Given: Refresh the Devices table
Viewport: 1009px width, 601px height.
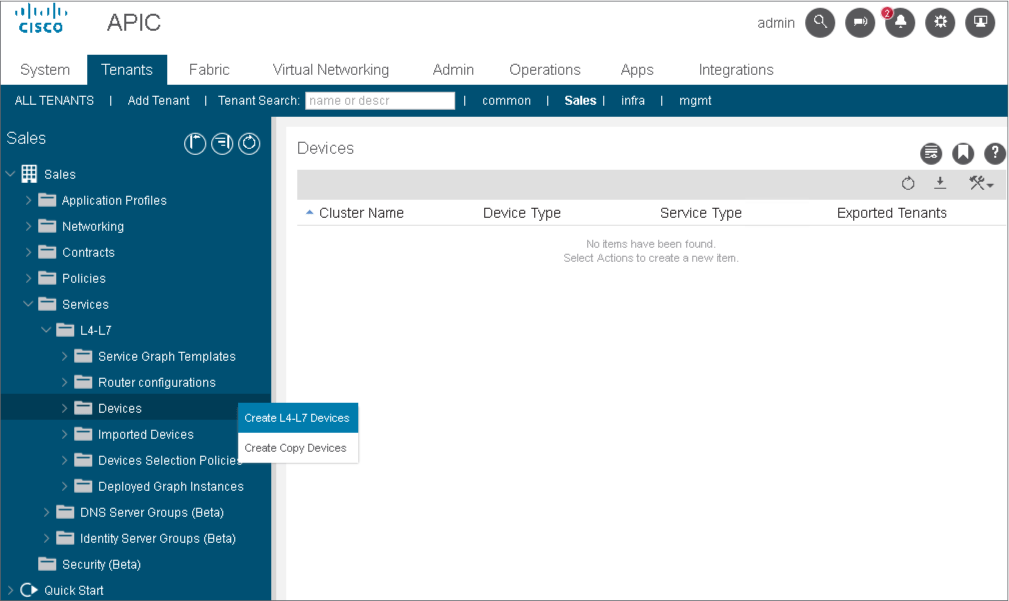Looking at the screenshot, I should (908, 183).
